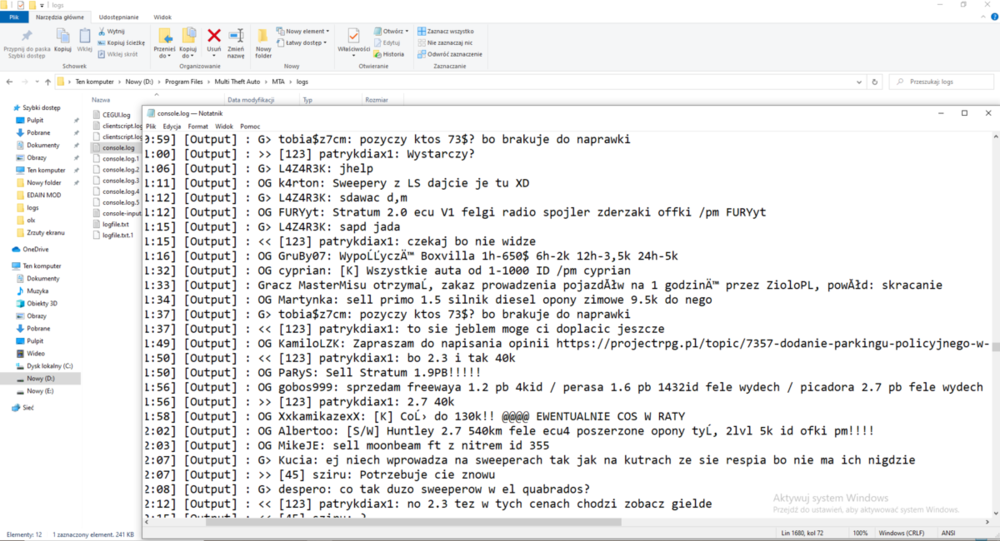
Task: Select console.log.1 file
Action: coord(121,159)
